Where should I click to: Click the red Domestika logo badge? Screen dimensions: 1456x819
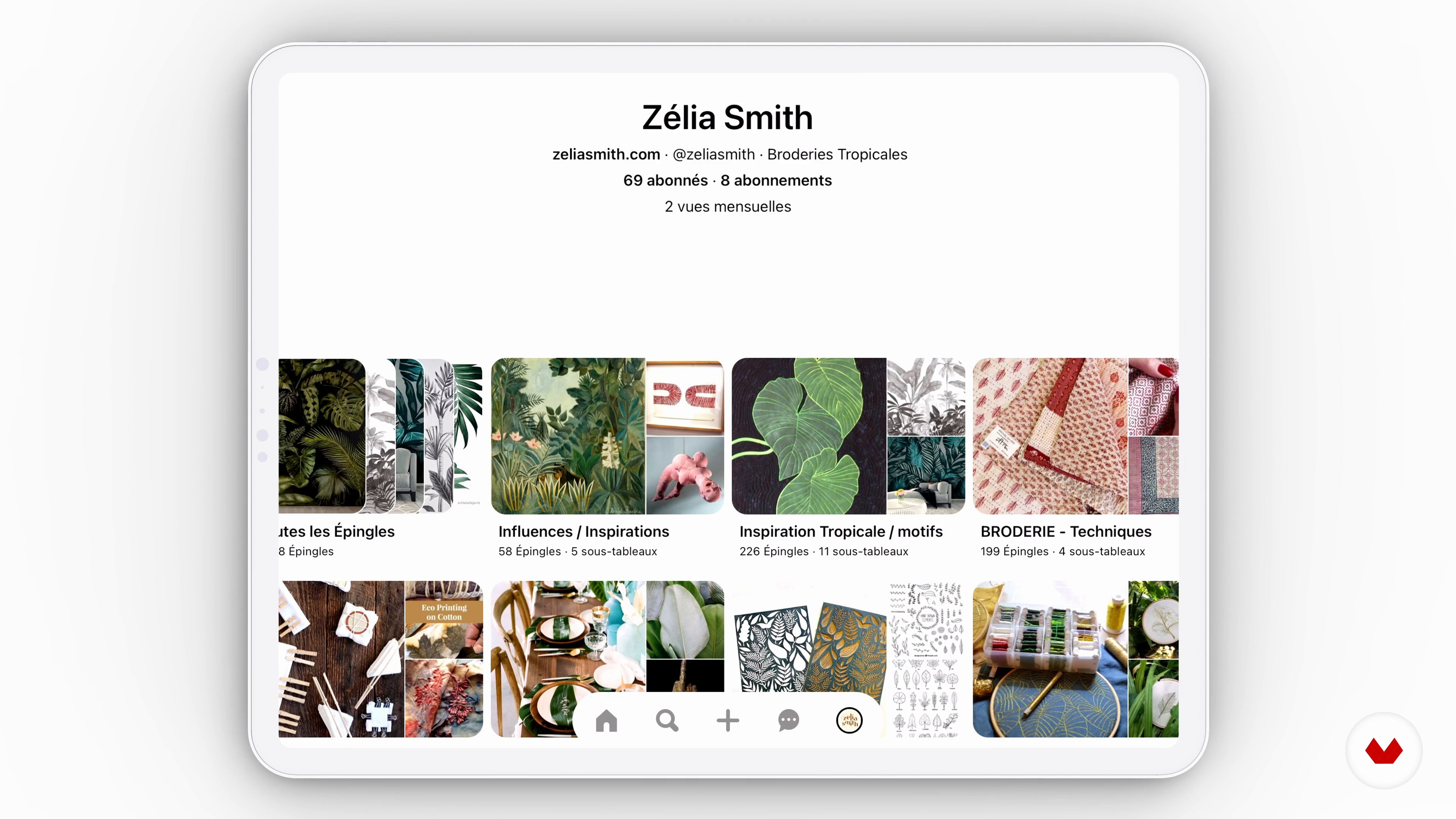tap(1384, 751)
